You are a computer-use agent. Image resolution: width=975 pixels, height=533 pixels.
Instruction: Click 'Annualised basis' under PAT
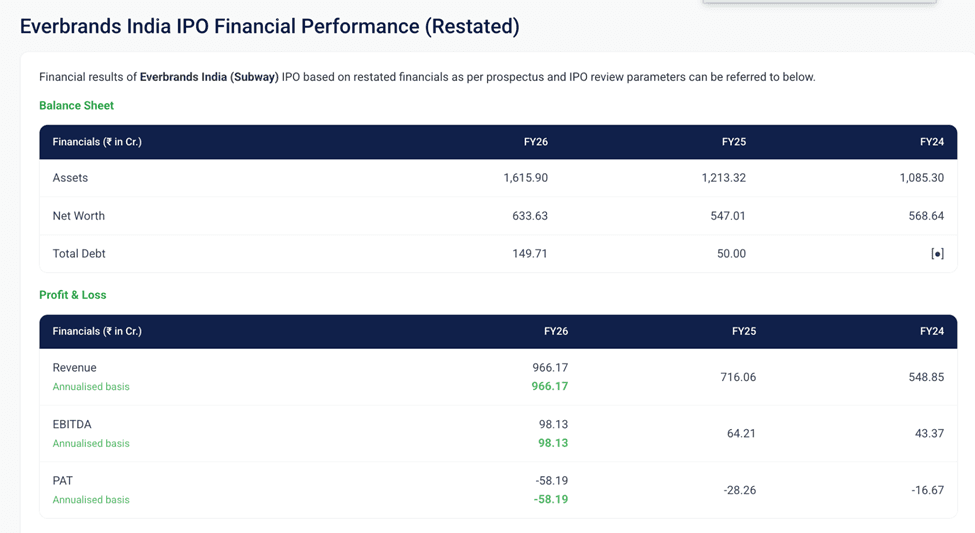coord(91,500)
